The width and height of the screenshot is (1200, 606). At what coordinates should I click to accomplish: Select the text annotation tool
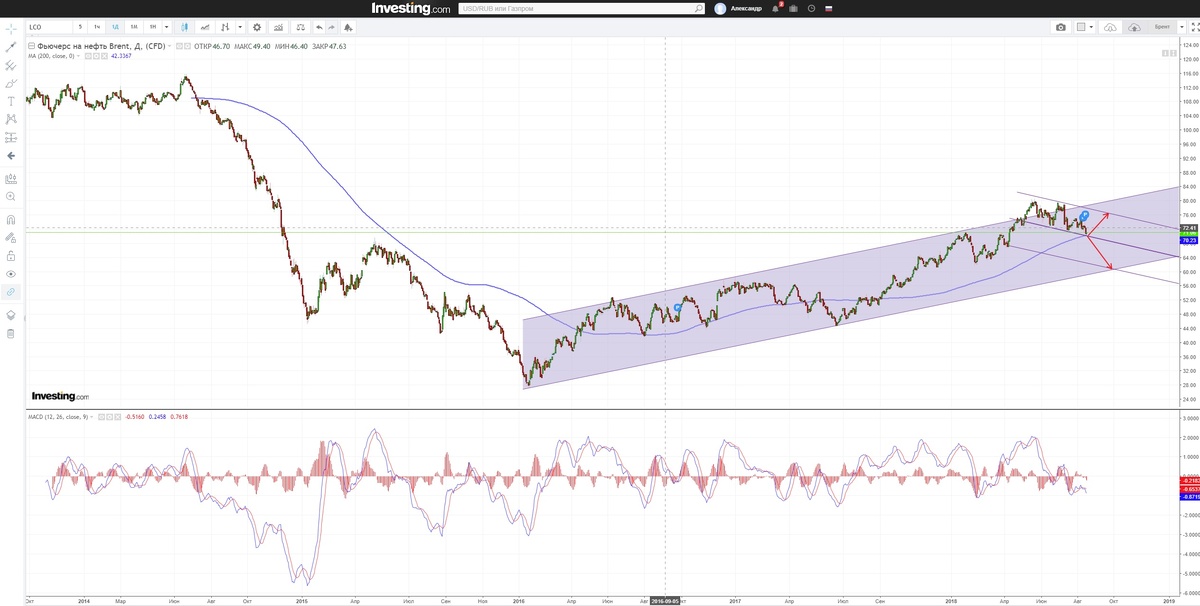pos(11,101)
